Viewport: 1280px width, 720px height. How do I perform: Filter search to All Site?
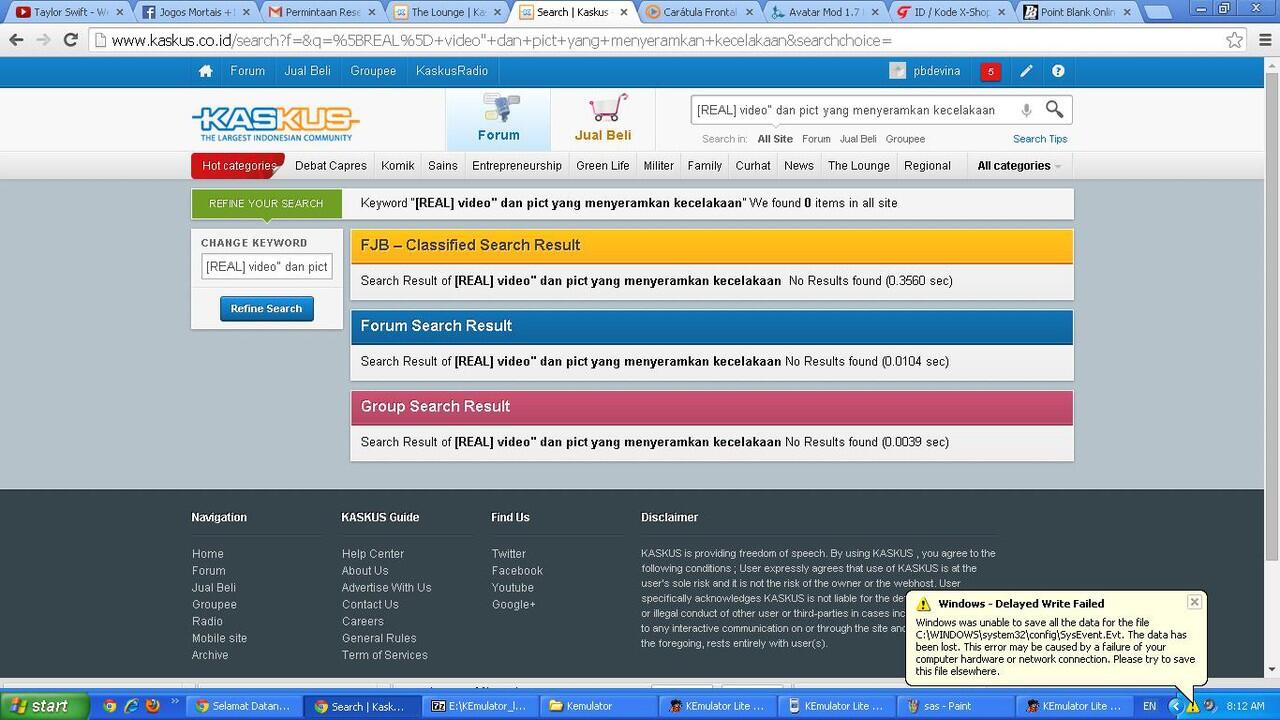click(775, 139)
